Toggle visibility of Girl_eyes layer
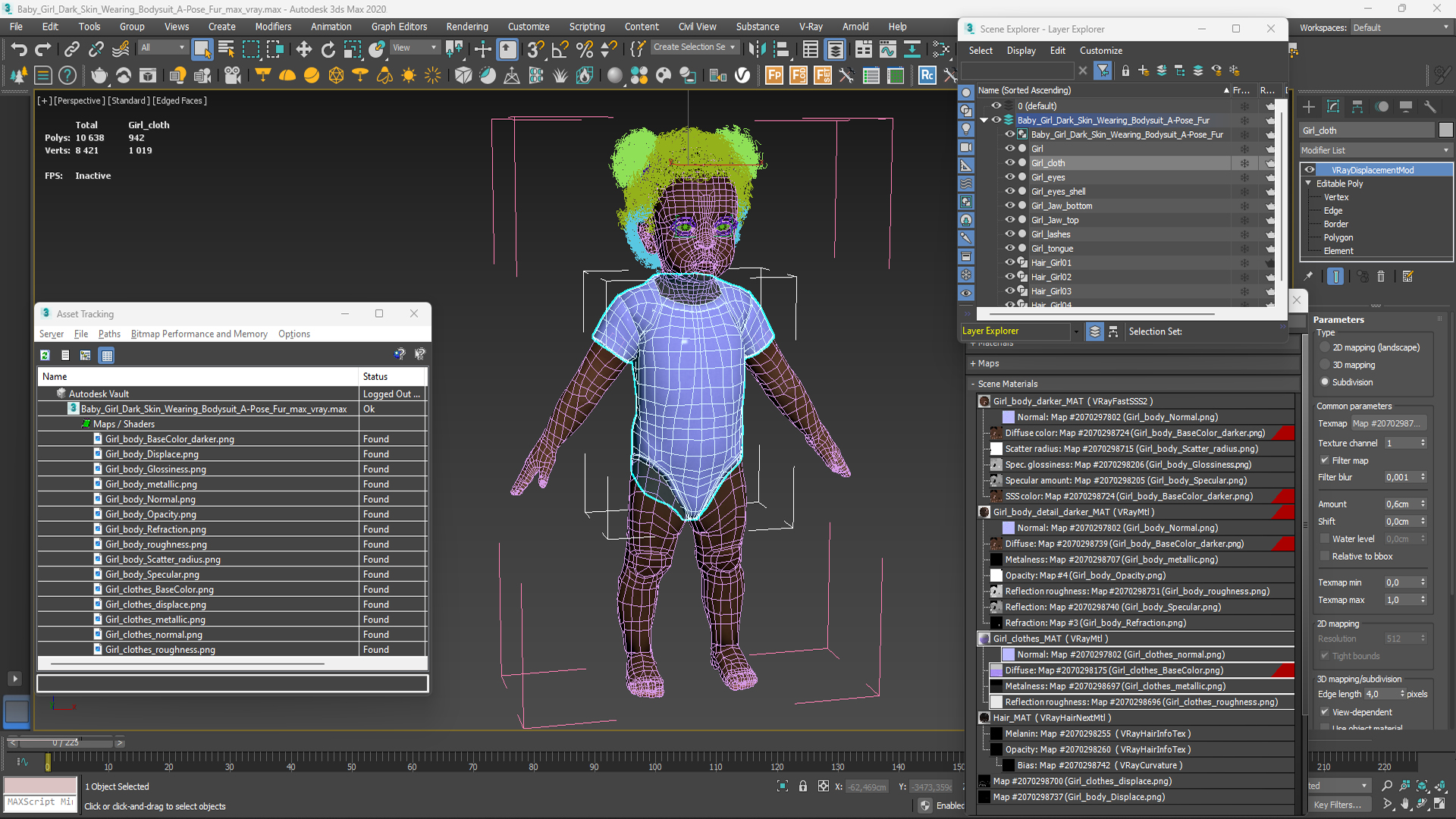Screen dimensions: 1456x819 (1009, 177)
